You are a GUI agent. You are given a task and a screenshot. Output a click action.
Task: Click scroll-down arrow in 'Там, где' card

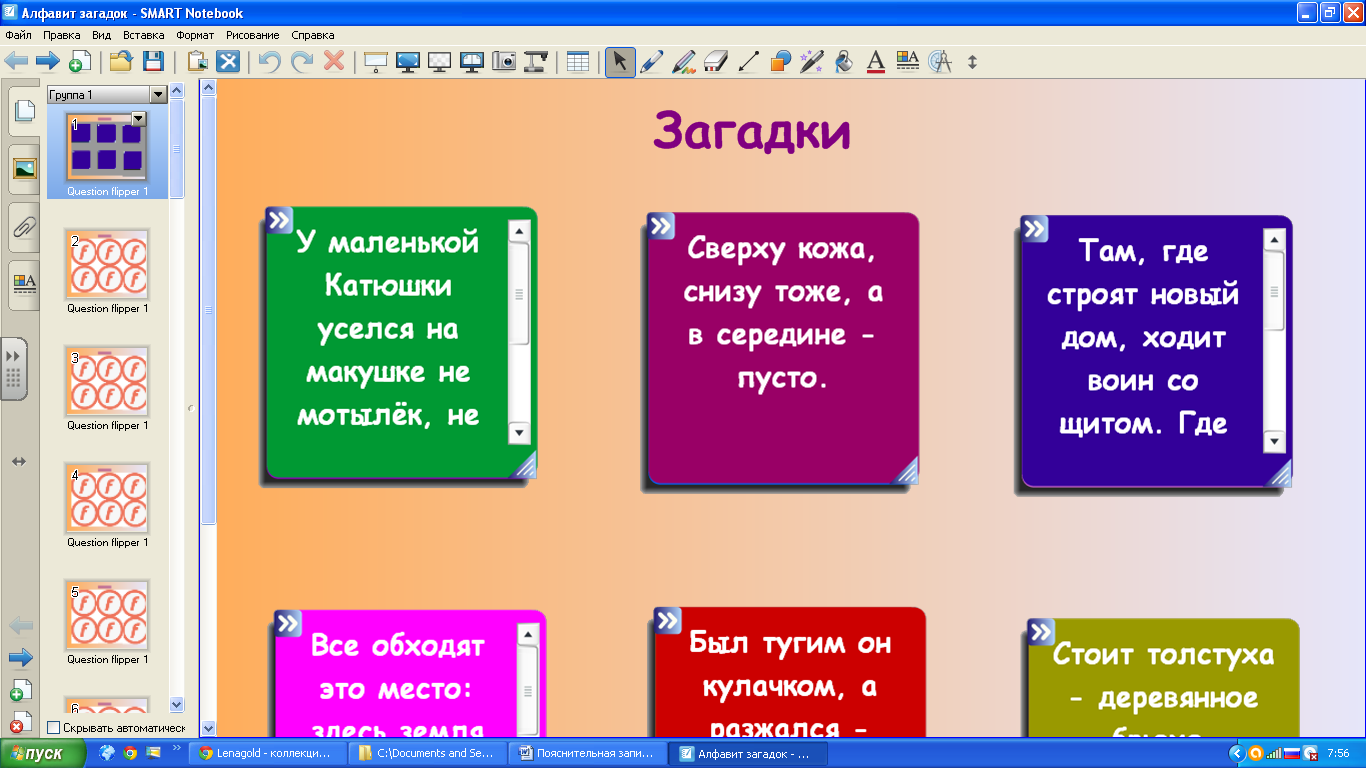click(x=1273, y=442)
